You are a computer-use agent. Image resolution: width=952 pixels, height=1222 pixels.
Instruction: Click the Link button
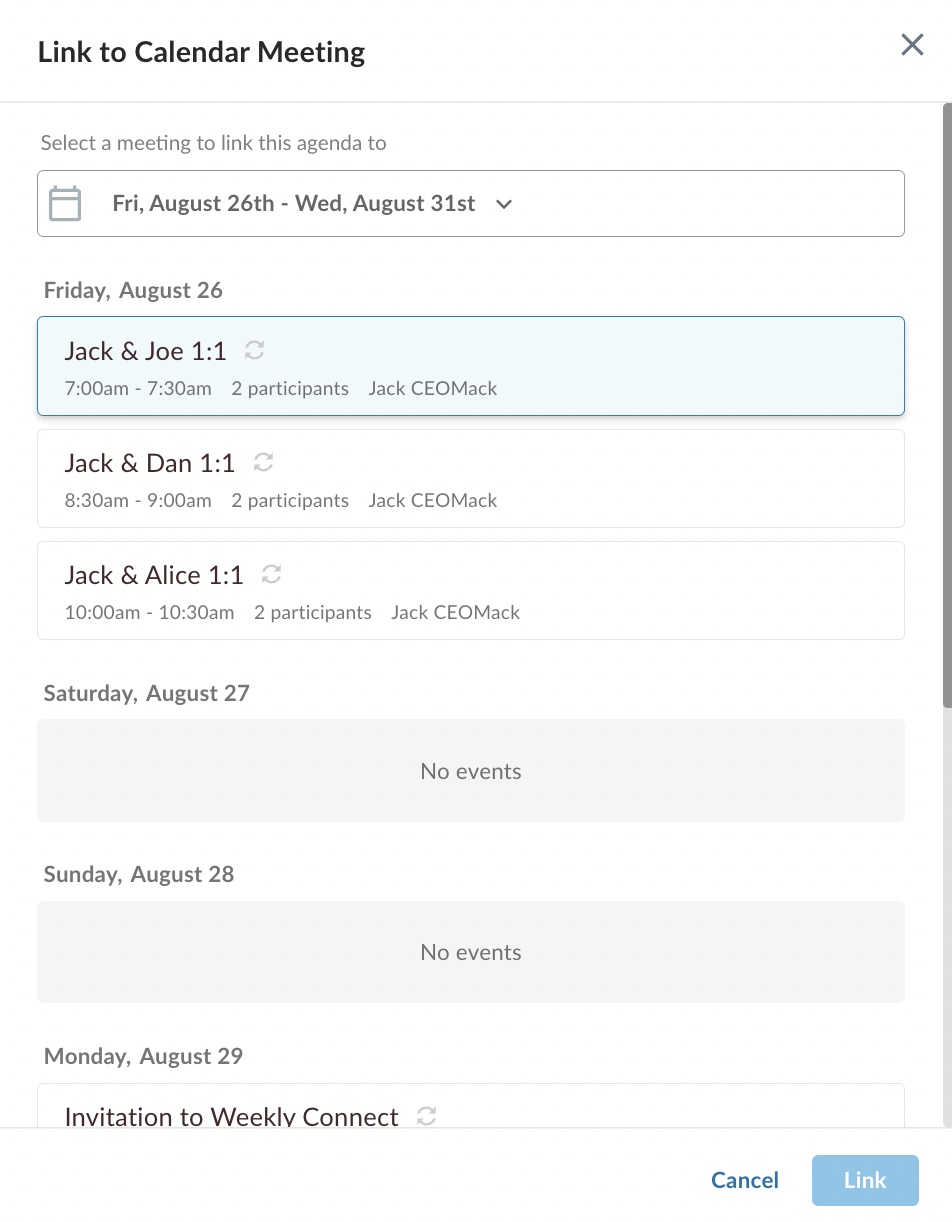coord(865,1180)
